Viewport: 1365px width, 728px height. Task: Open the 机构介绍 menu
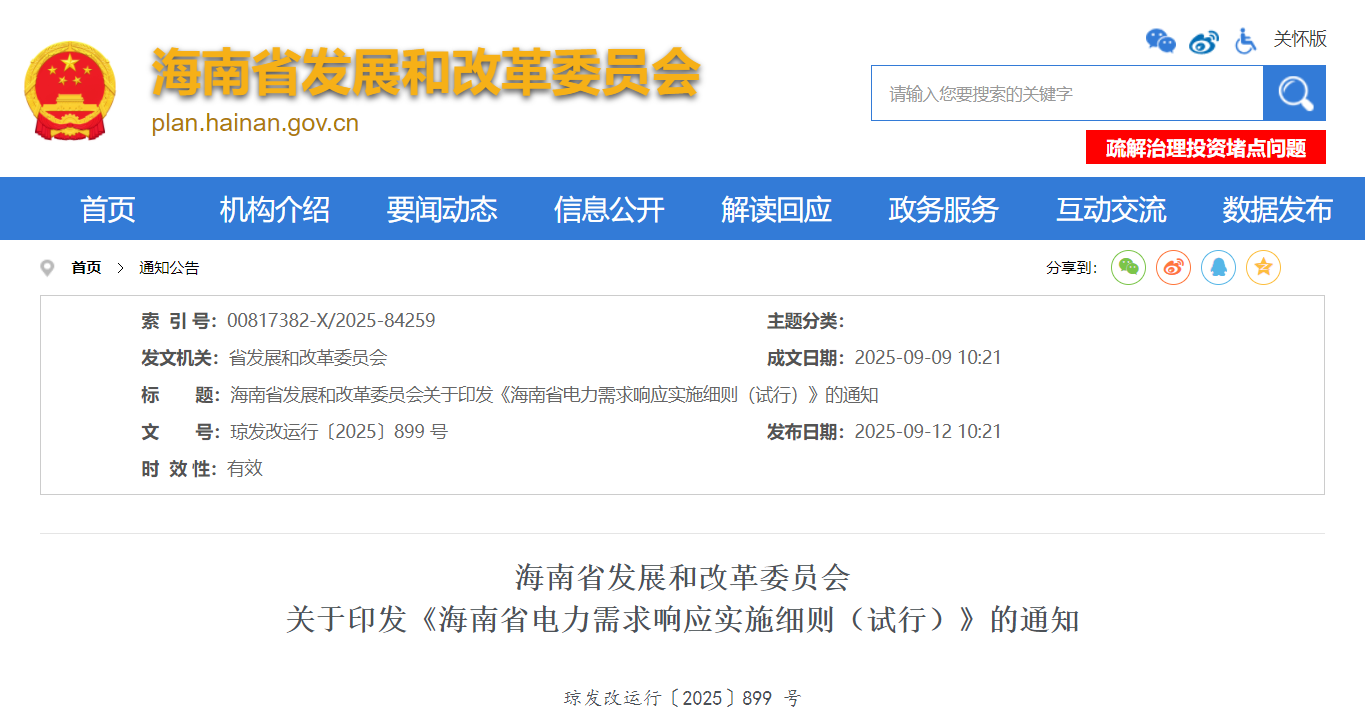[274, 209]
